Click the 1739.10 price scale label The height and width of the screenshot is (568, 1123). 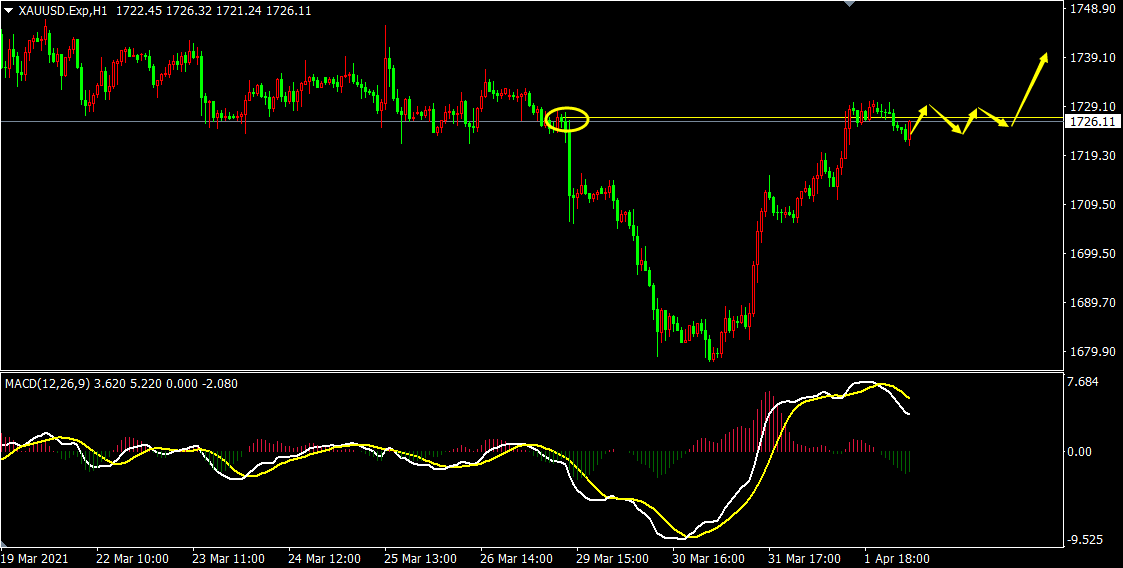coord(1091,58)
